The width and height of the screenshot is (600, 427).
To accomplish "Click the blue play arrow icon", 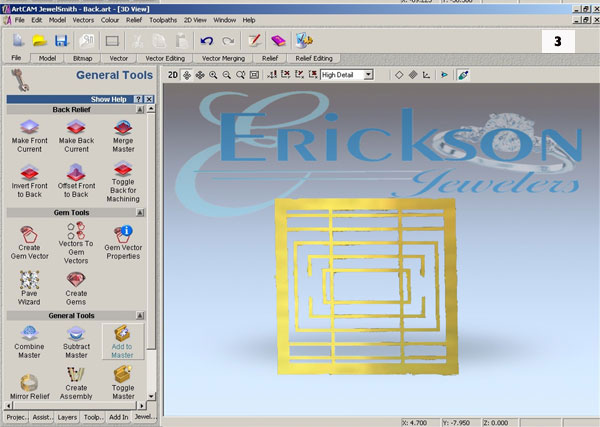I will coord(444,75).
